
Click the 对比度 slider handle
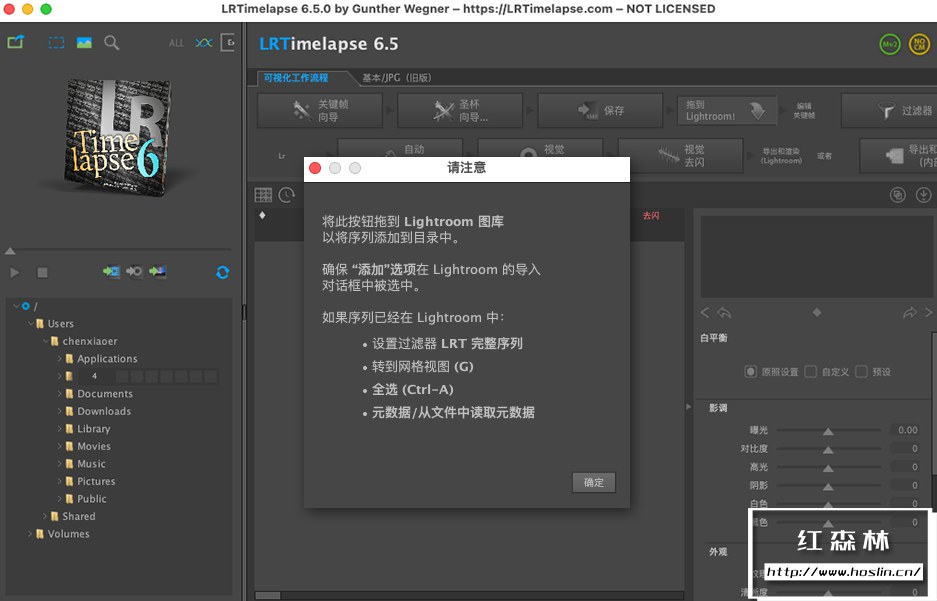(828, 449)
